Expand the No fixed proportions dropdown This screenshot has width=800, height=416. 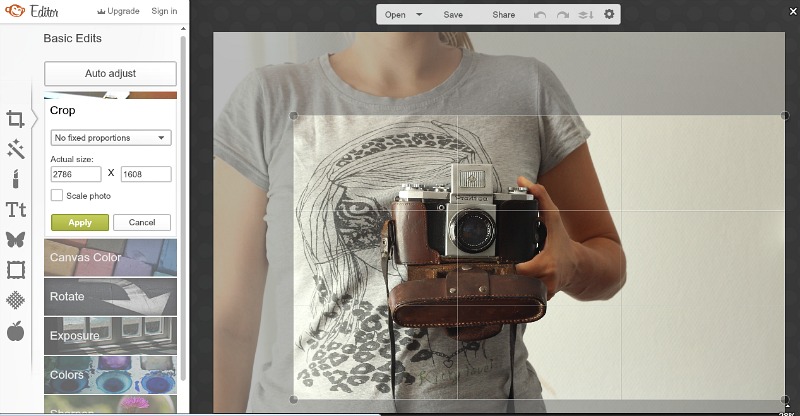click(111, 138)
